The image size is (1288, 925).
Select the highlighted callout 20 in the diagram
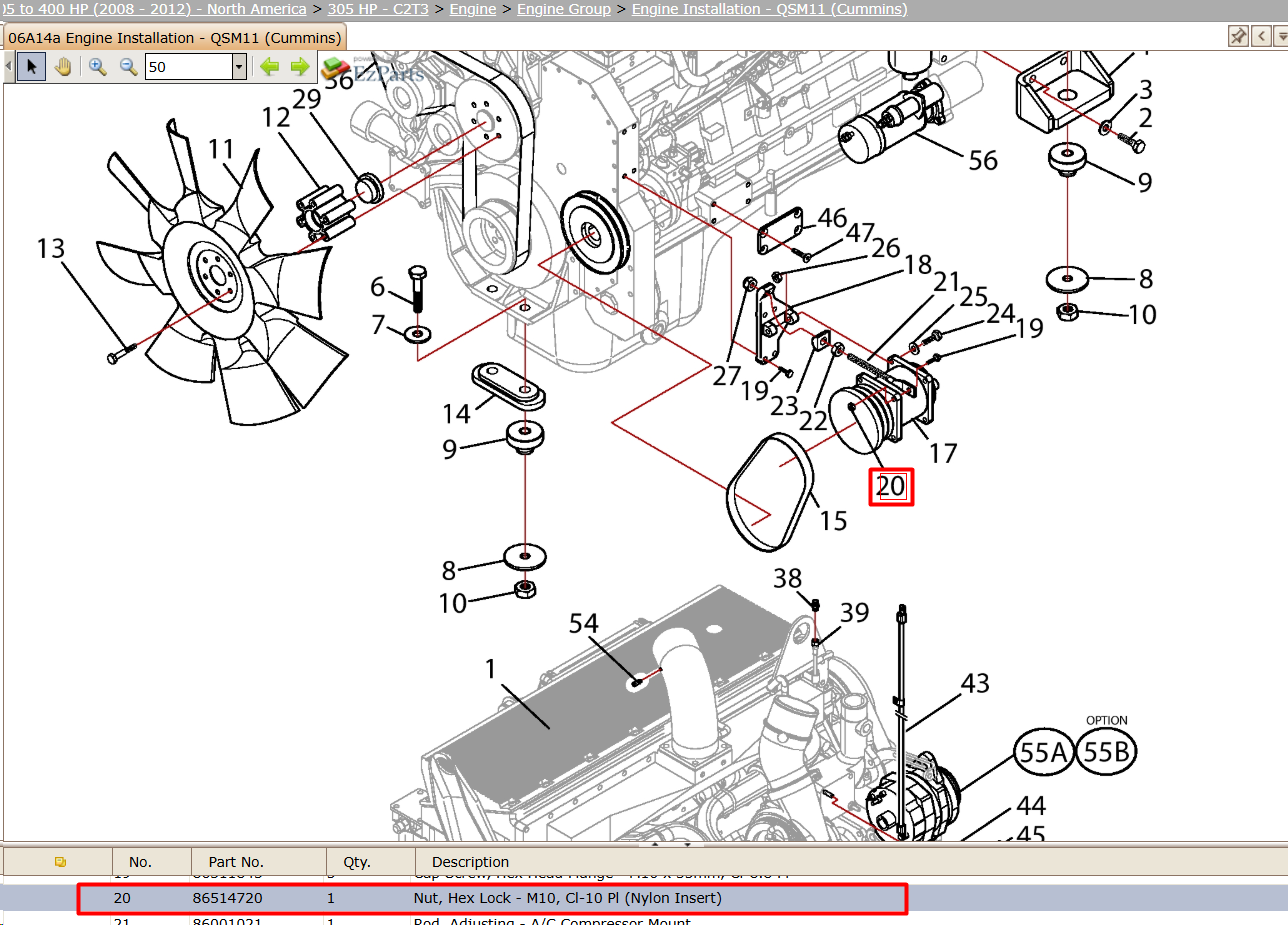(891, 486)
